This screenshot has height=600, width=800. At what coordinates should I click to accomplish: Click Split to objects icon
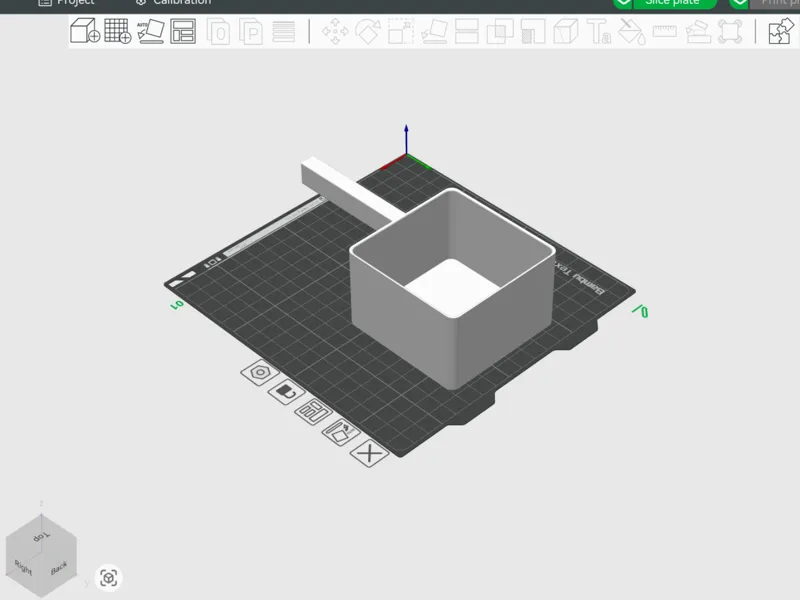[x=218, y=32]
